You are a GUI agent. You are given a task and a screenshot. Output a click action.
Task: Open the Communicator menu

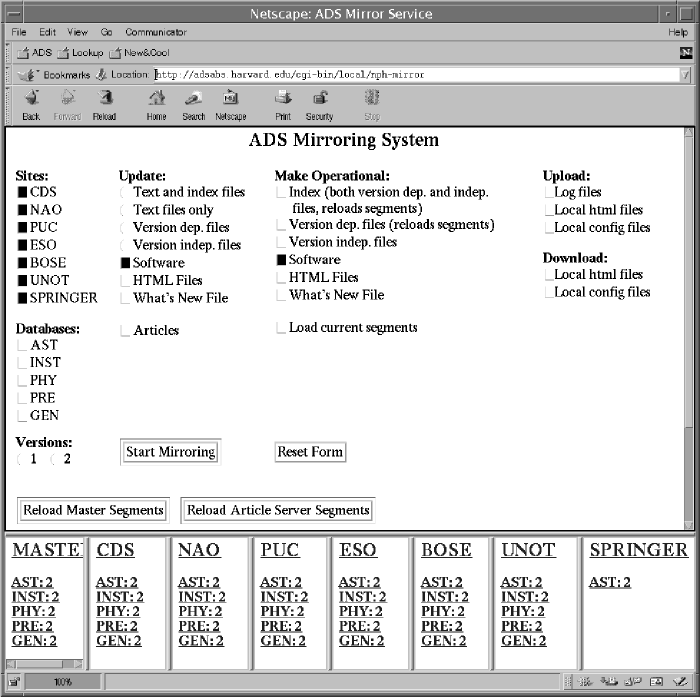pos(156,32)
